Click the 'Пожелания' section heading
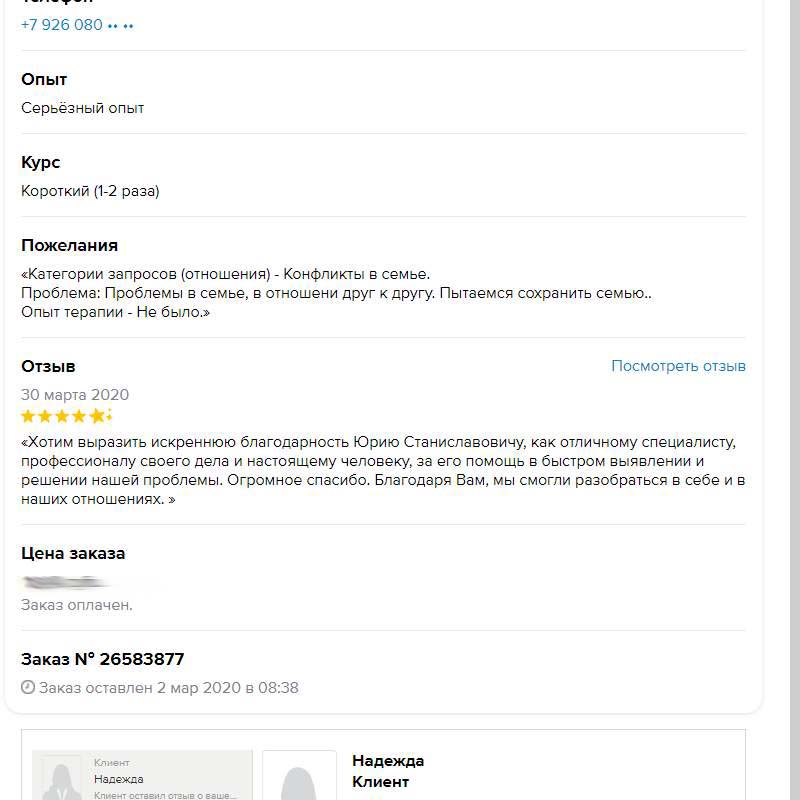 pyautogui.click(x=70, y=245)
